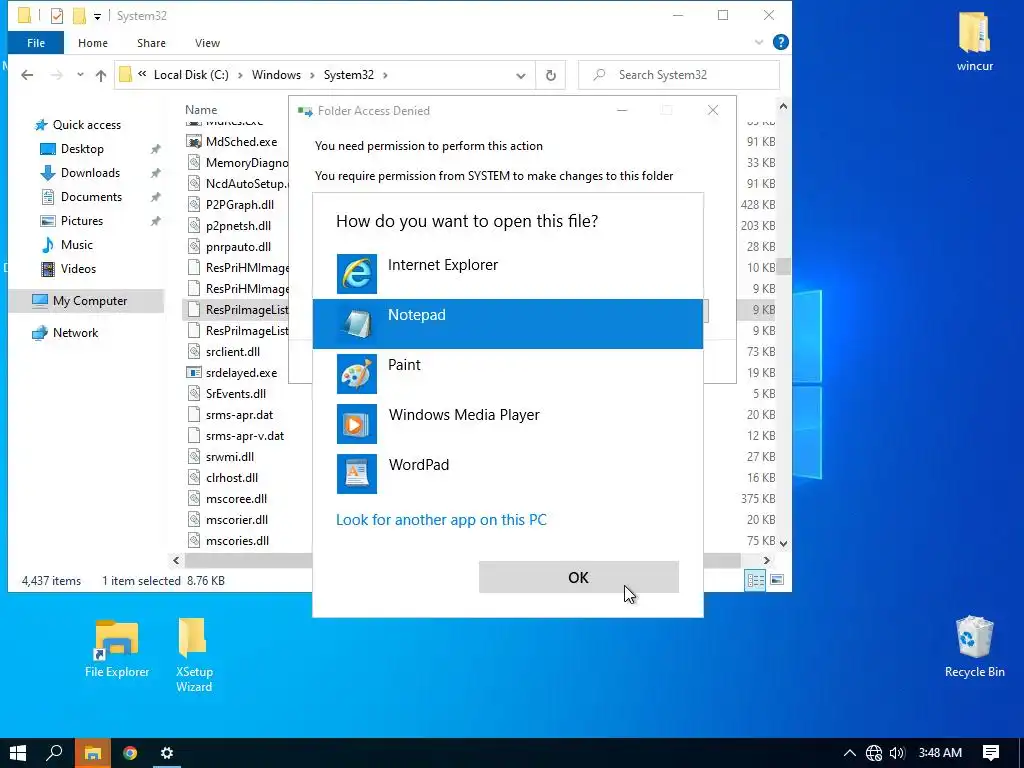Expand the System32 breadcrumb chevron
1024x768 pixels.
(385, 75)
